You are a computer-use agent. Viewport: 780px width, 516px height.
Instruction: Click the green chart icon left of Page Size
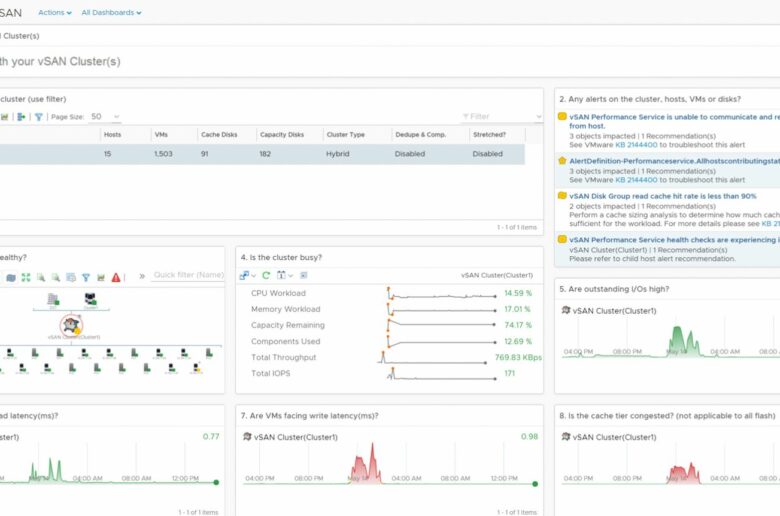tap(4, 117)
